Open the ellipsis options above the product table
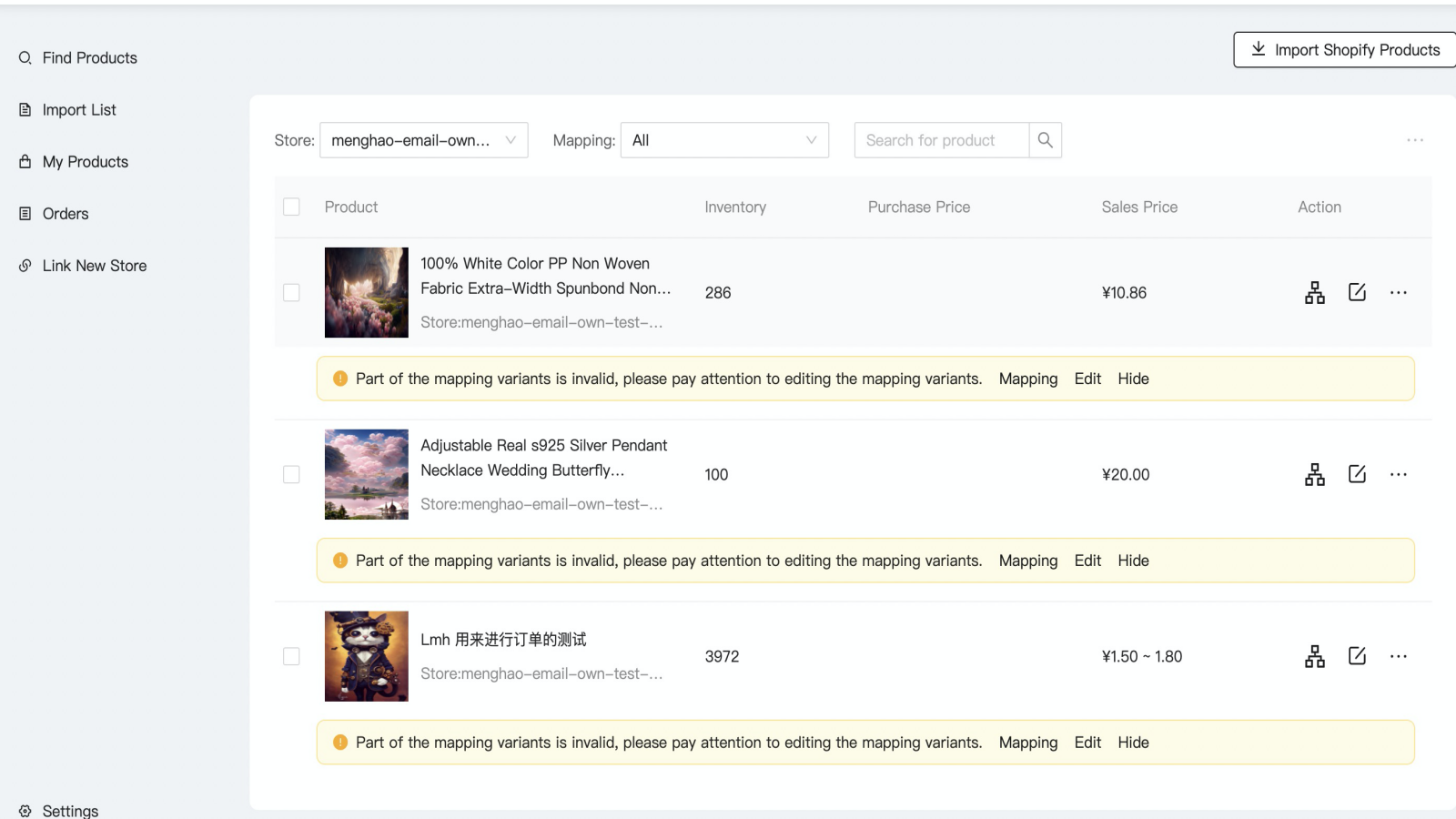Screen dimensions: 1456x819 1415,140
